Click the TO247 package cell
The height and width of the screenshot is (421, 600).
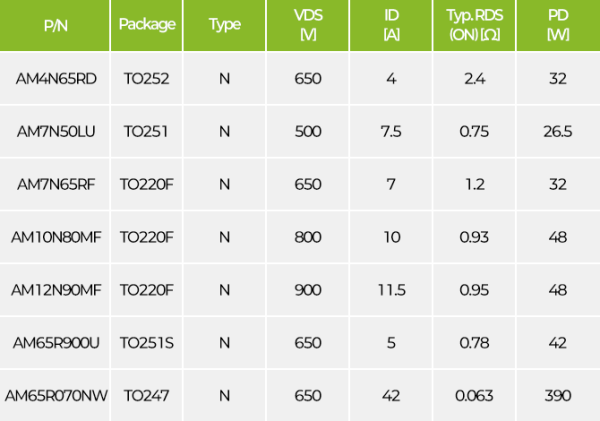[x=147, y=395]
